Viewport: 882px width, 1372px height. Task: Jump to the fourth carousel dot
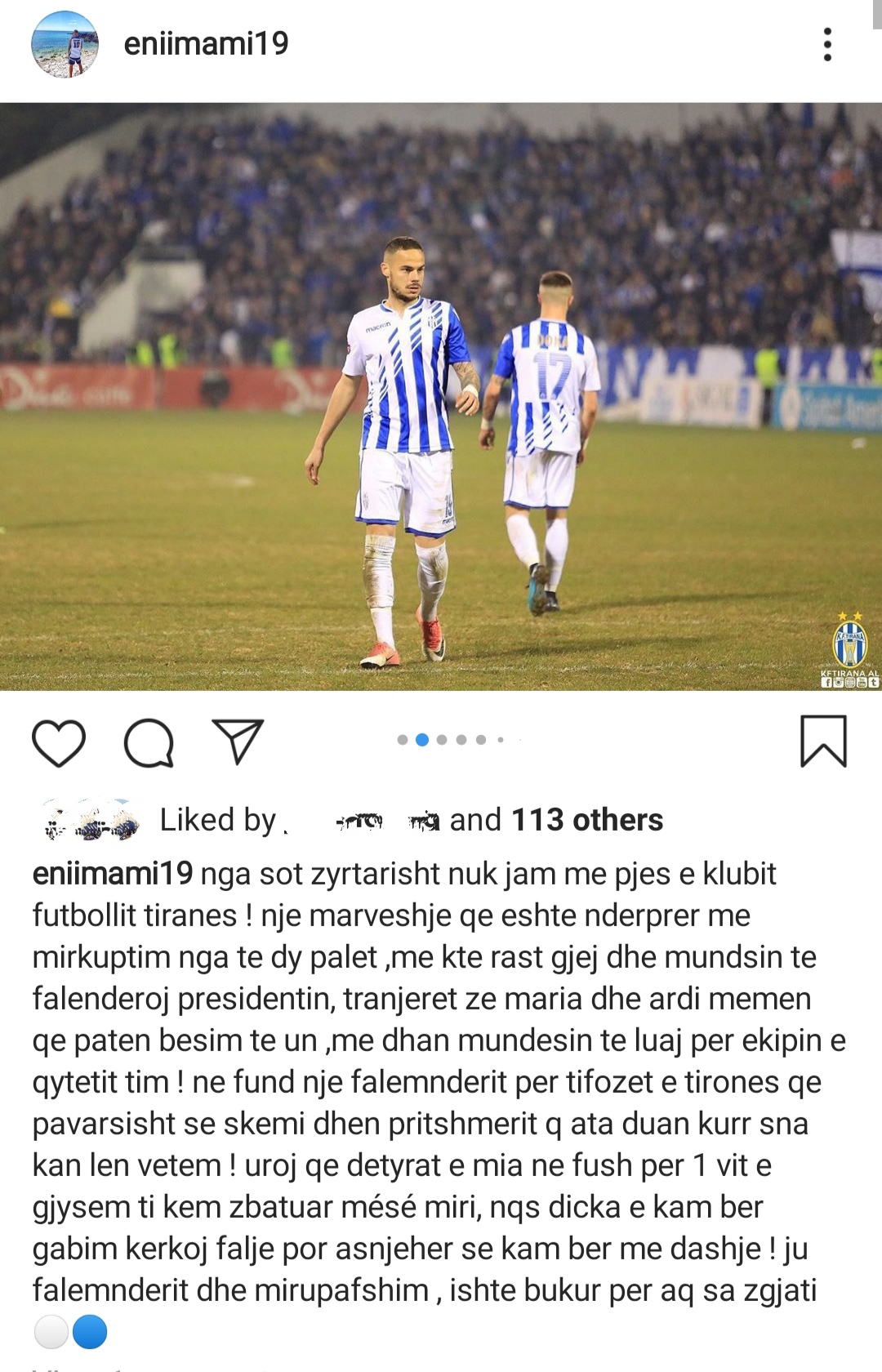pyautogui.click(x=461, y=740)
